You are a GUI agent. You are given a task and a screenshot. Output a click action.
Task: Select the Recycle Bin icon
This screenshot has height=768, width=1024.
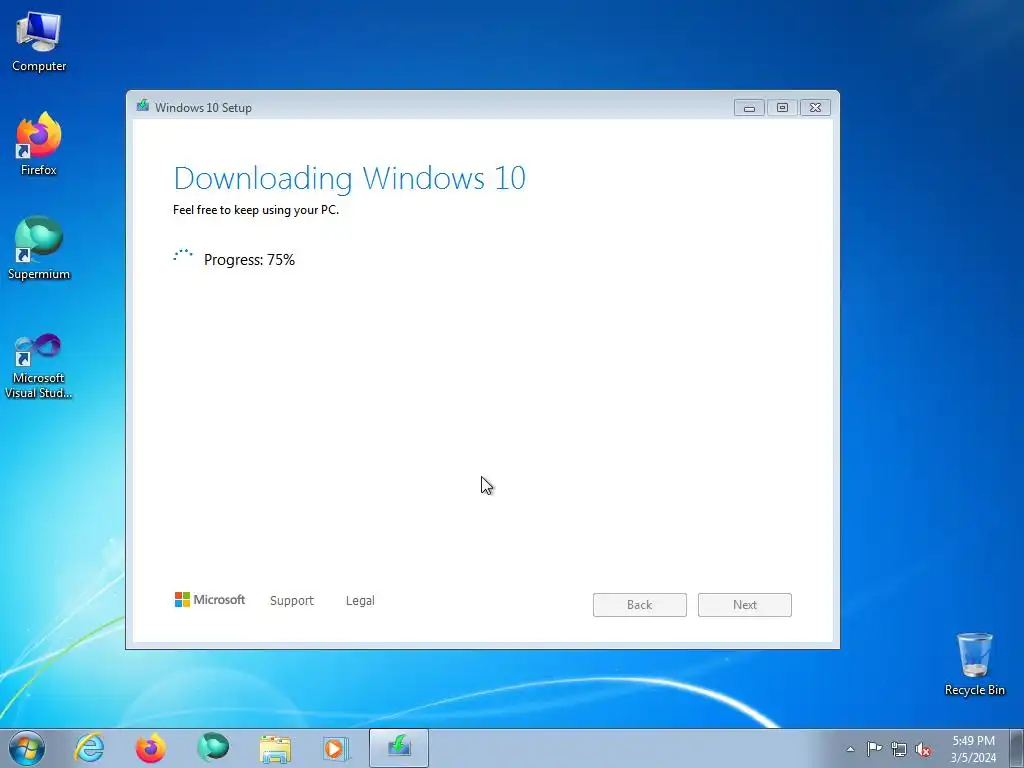pyautogui.click(x=974, y=664)
